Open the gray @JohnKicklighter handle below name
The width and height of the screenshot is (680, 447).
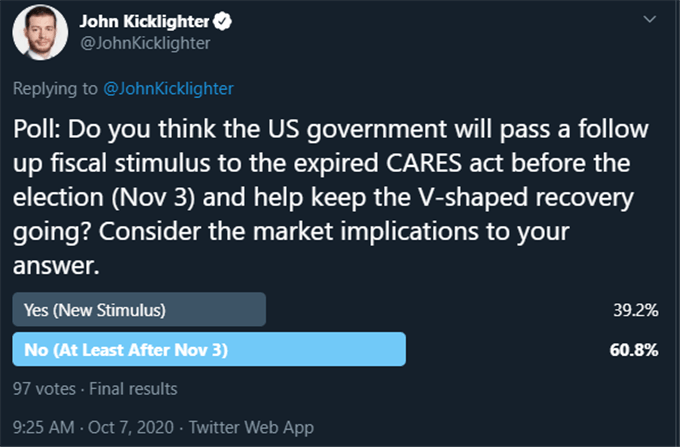tap(145, 43)
